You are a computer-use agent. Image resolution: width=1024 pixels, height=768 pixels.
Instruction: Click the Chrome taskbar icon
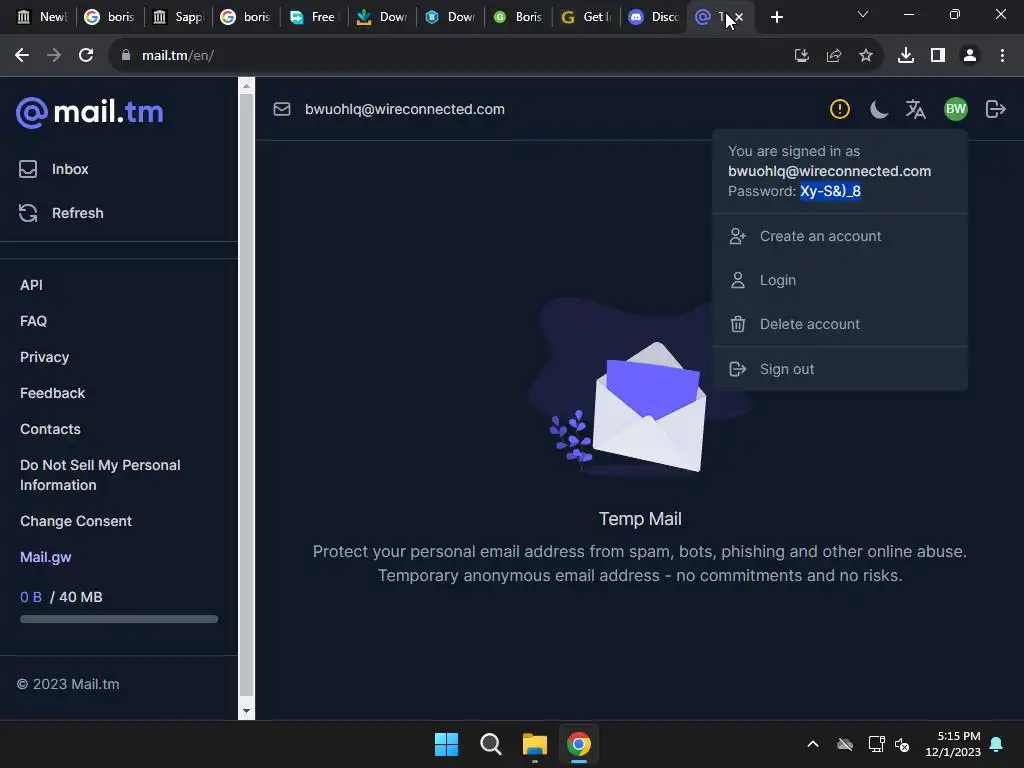(579, 744)
